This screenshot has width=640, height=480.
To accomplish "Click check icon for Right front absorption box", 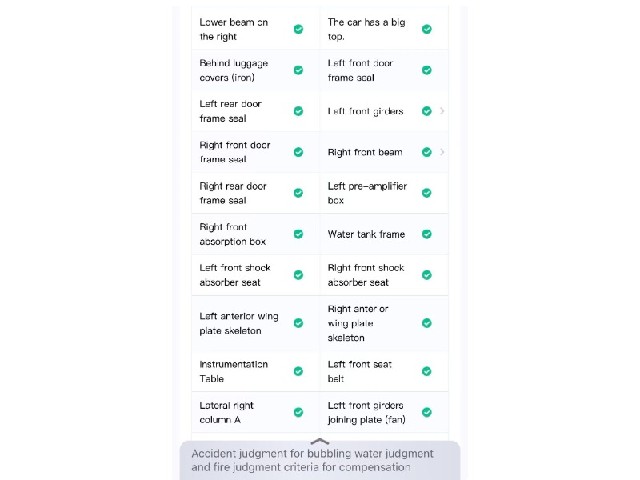I will click(x=298, y=234).
